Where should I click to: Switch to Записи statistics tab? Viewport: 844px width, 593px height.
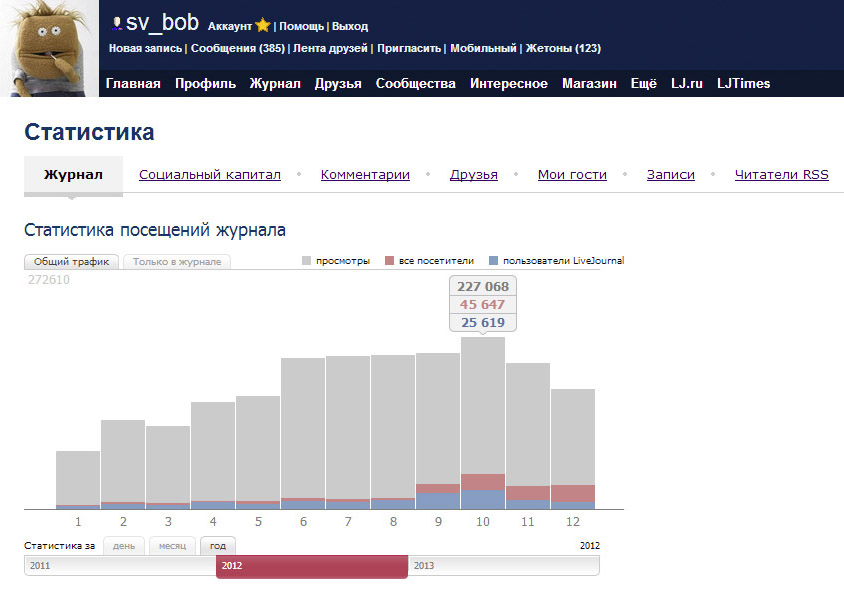click(x=671, y=175)
